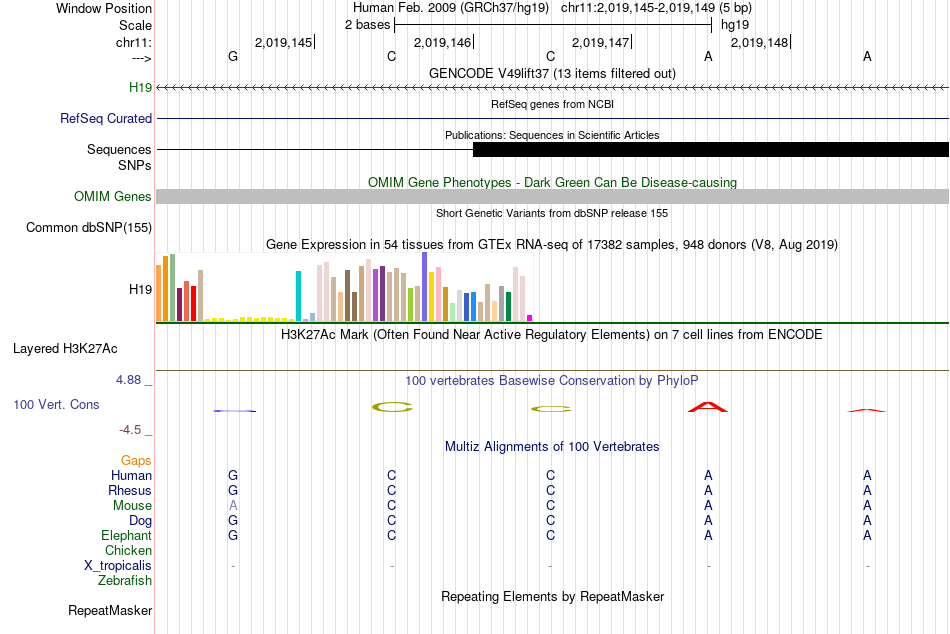Click the Common dbSNP(155) label
Viewport: 950px width, 634px height.
(x=88, y=227)
